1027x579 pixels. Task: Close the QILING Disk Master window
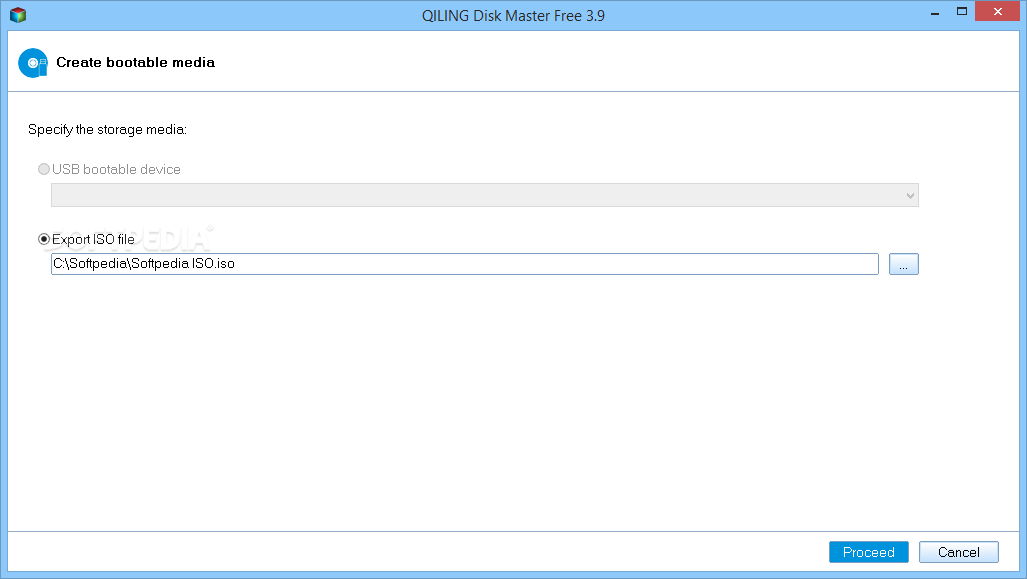pyautogui.click(x=997, y=12)
